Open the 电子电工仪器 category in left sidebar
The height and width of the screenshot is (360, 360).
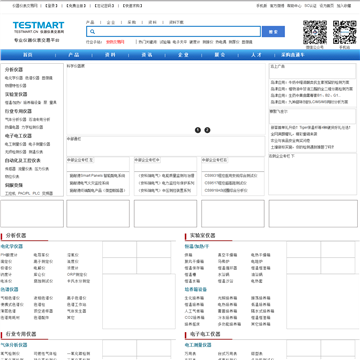point(18,136)
